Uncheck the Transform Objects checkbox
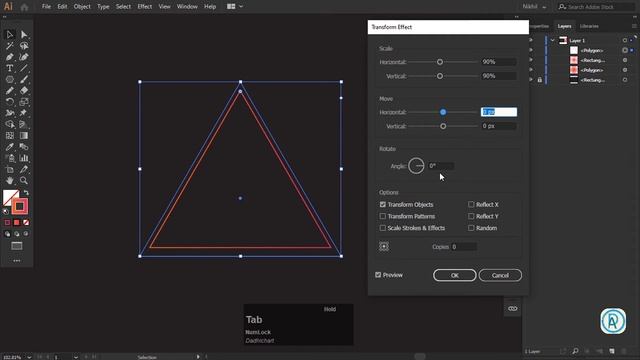 [382, 204]
